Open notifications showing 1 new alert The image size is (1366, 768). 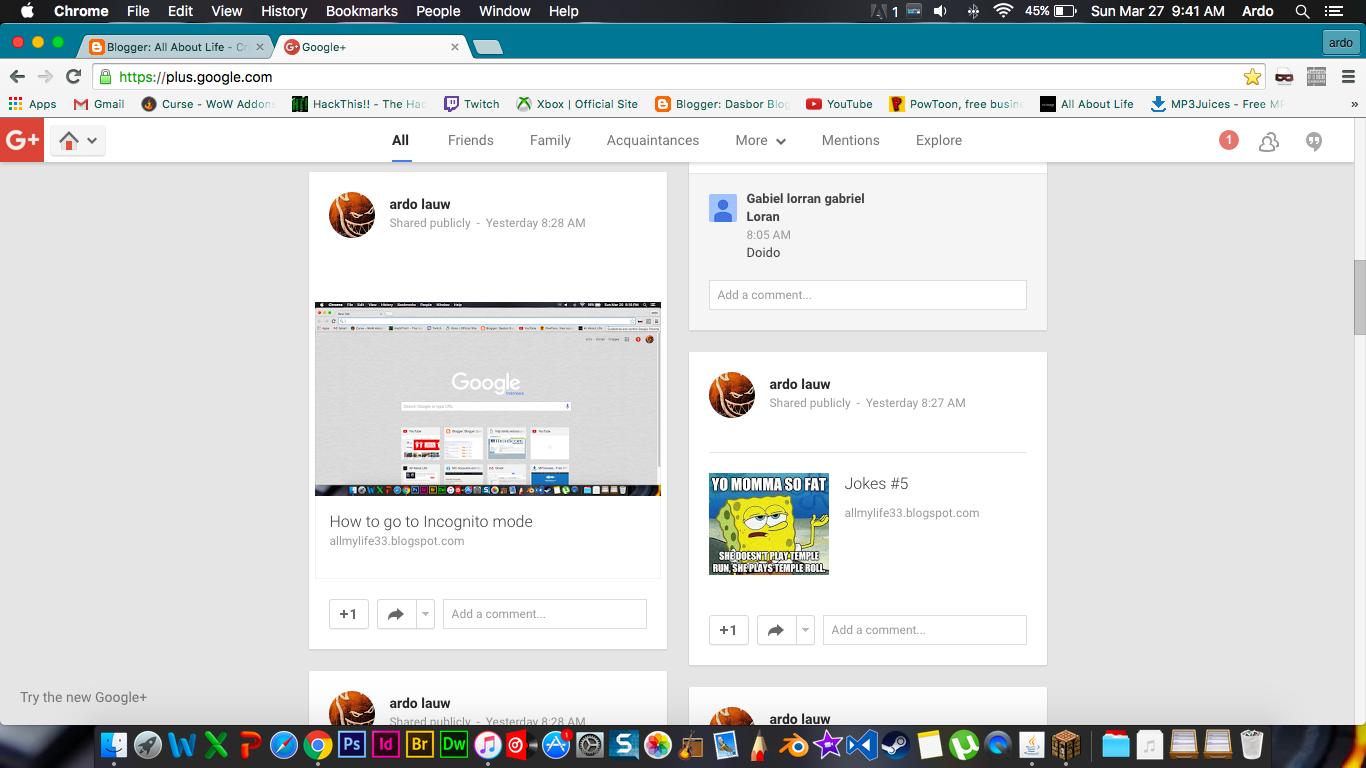pyautogui.click(x=1228, y=140)
